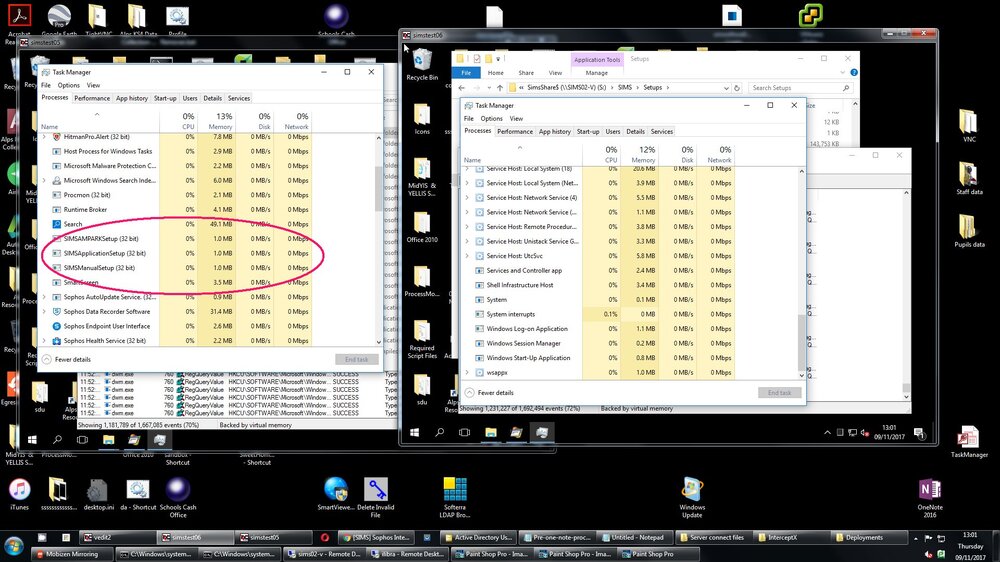The height and width of the screenshot is (562, 1000).
Task: Select SIMSManualSetup (32 bit) process row
Action: (x=176, y=268)
